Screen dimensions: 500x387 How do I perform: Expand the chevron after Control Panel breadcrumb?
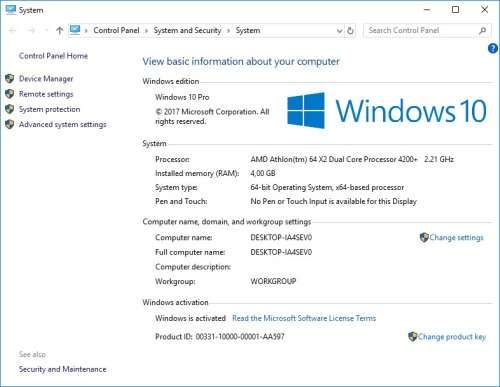pyautogui.click(x=146, y=31)
